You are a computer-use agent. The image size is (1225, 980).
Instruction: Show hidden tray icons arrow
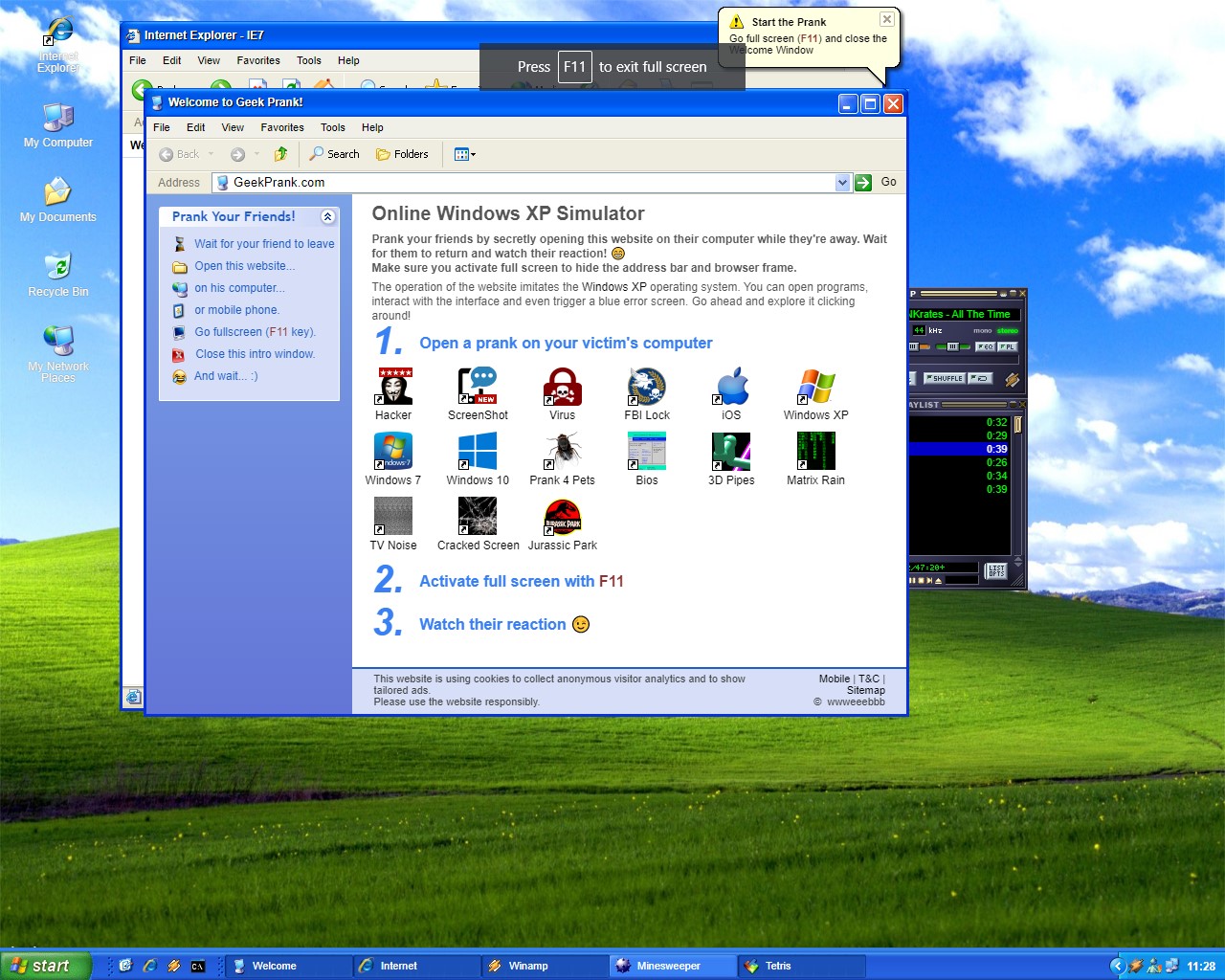point(1117,966)
